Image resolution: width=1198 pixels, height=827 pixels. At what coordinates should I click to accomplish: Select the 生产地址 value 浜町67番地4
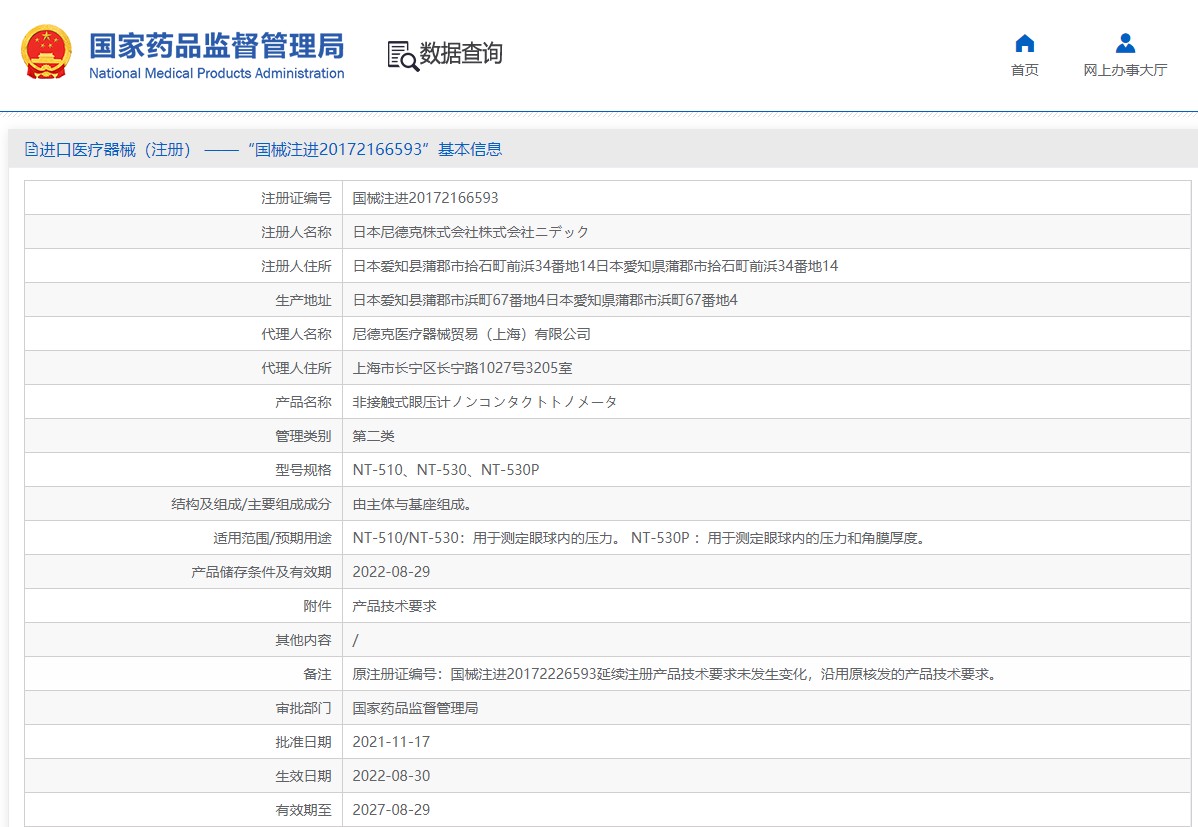pyautogui.click(x=545, y=300)
